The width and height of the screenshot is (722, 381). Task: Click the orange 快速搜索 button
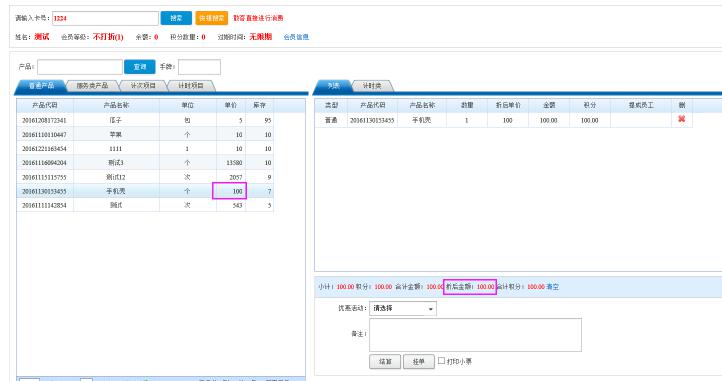[x=212, y=18]
